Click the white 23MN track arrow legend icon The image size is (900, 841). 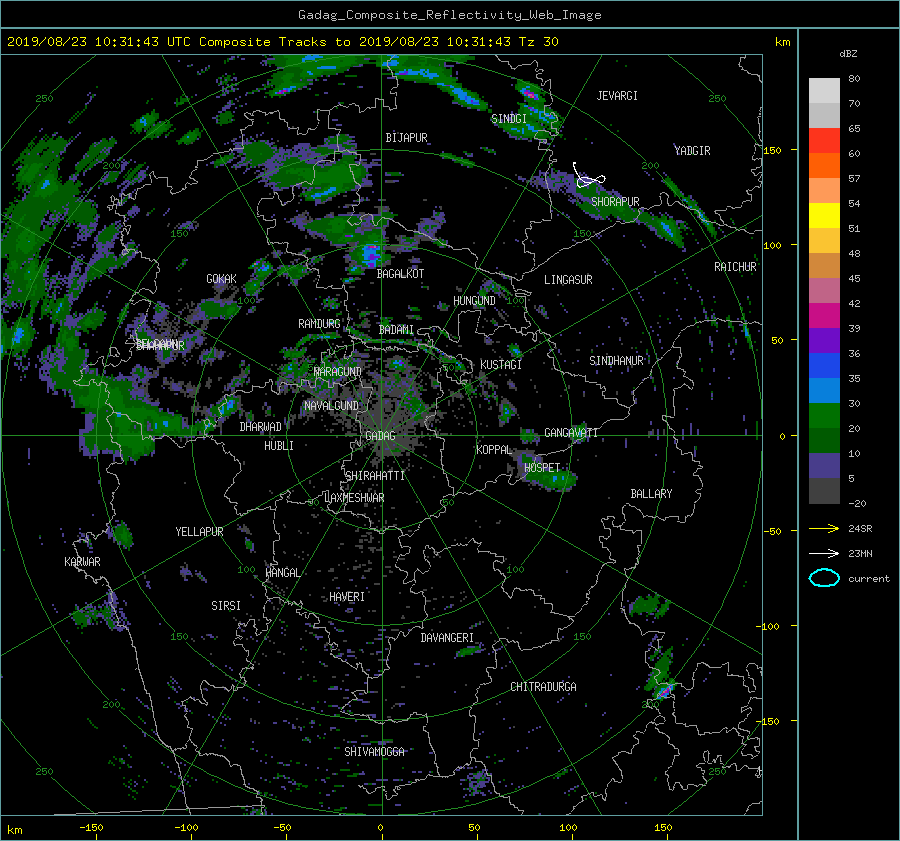point(824,553)
